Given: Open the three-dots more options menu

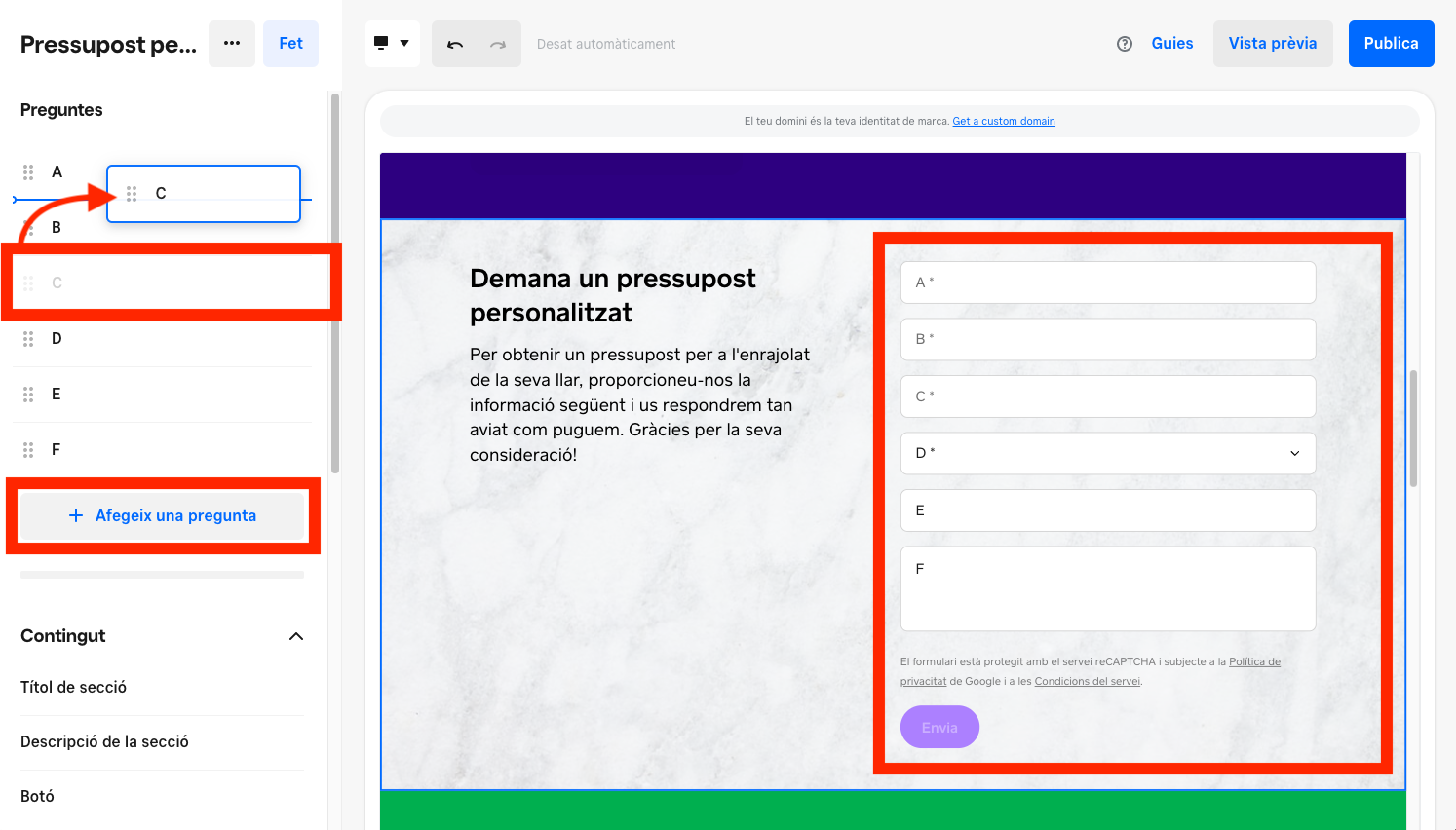Looking at the screenshot, I should click(x=232, y=44).
